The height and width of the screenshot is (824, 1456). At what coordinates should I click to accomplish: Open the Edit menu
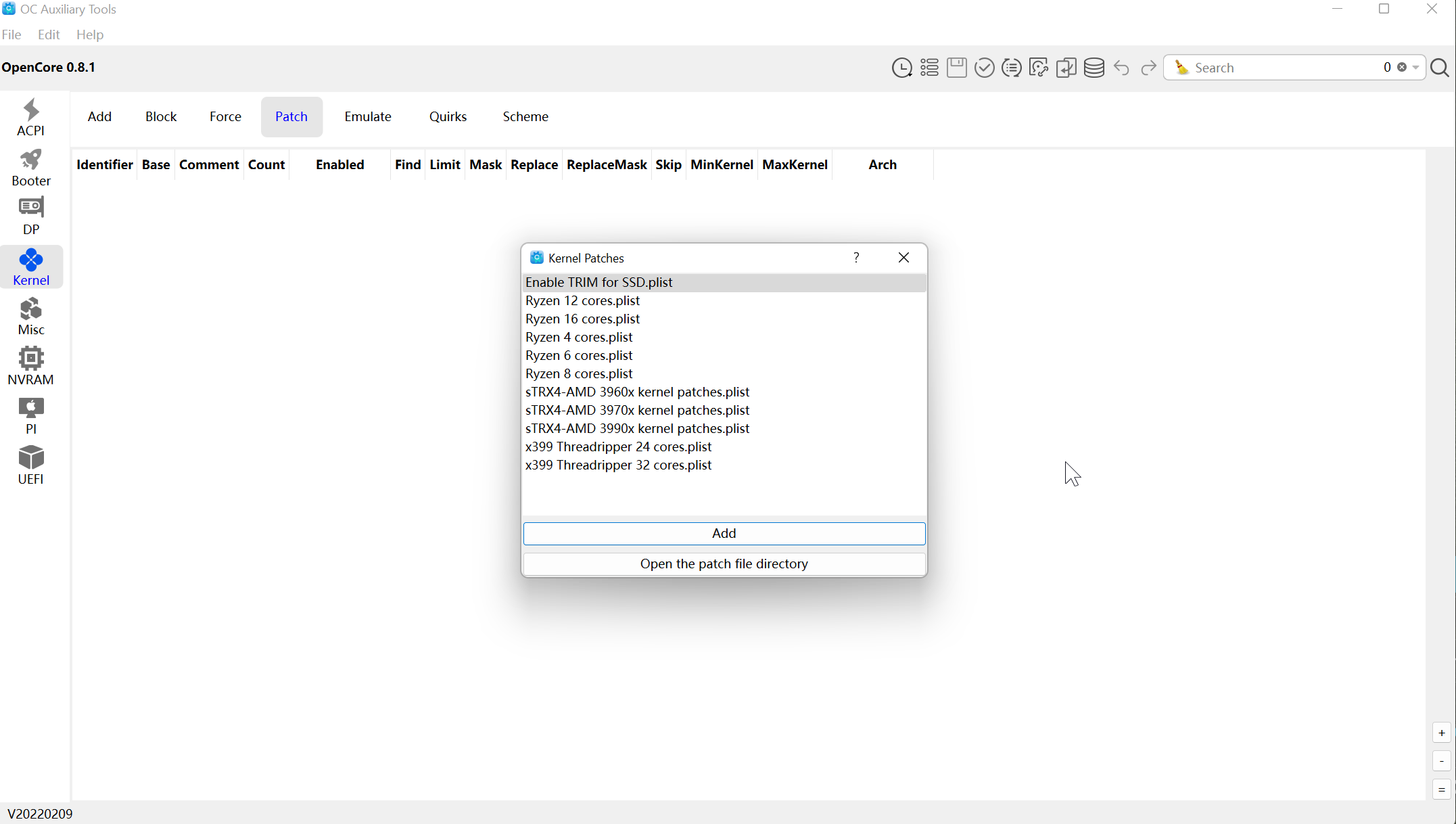[x=49, y=35]
